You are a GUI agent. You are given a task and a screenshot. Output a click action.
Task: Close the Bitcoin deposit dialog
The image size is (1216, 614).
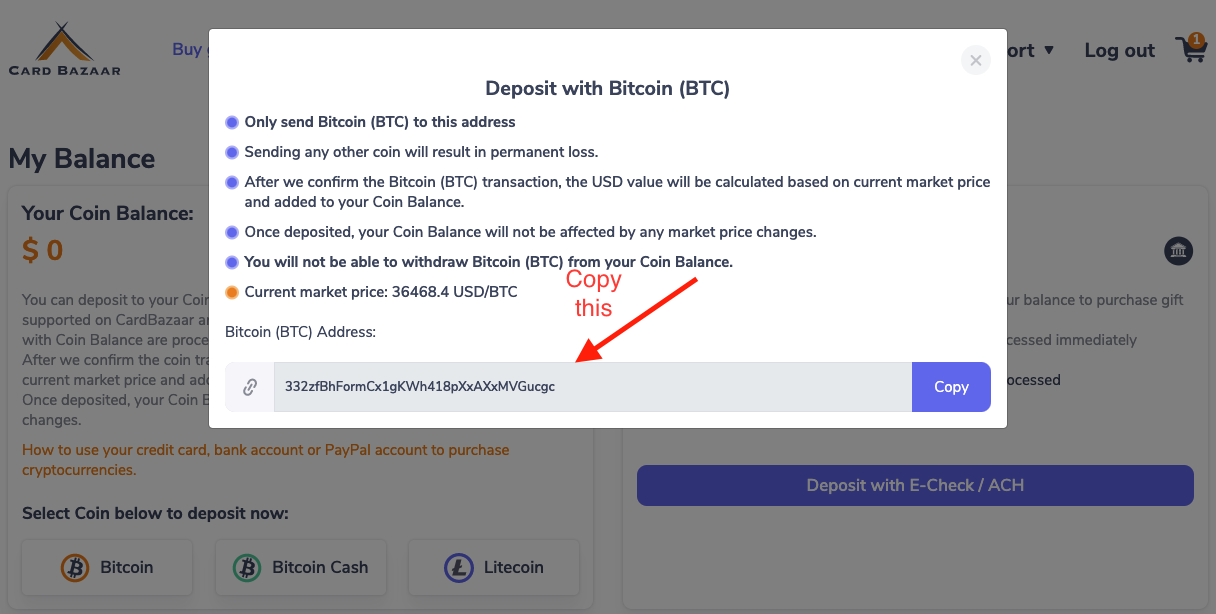(x=975, y=61)
